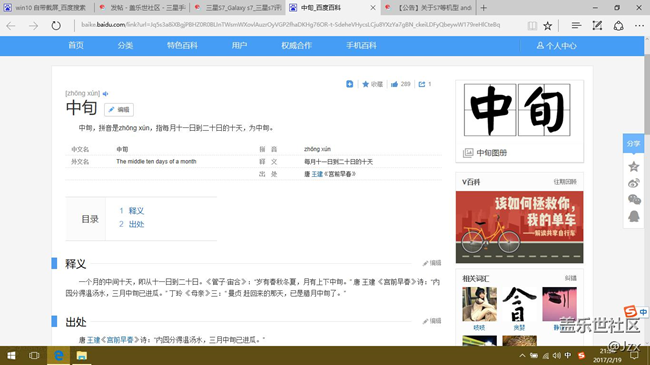Click 编辑 for the 释义 section

[x=432, y=263]
